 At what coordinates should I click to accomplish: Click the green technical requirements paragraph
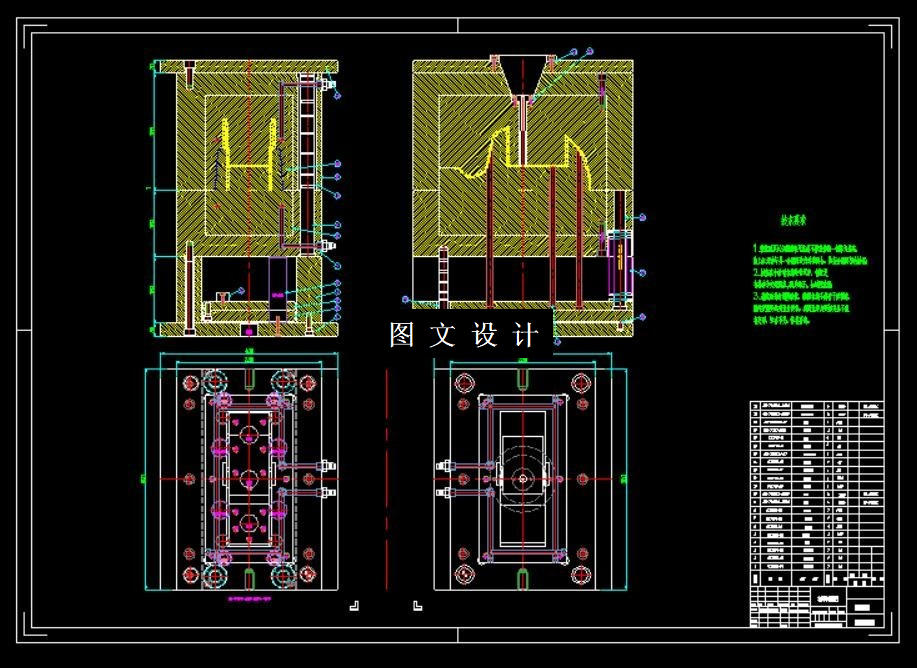811,284
